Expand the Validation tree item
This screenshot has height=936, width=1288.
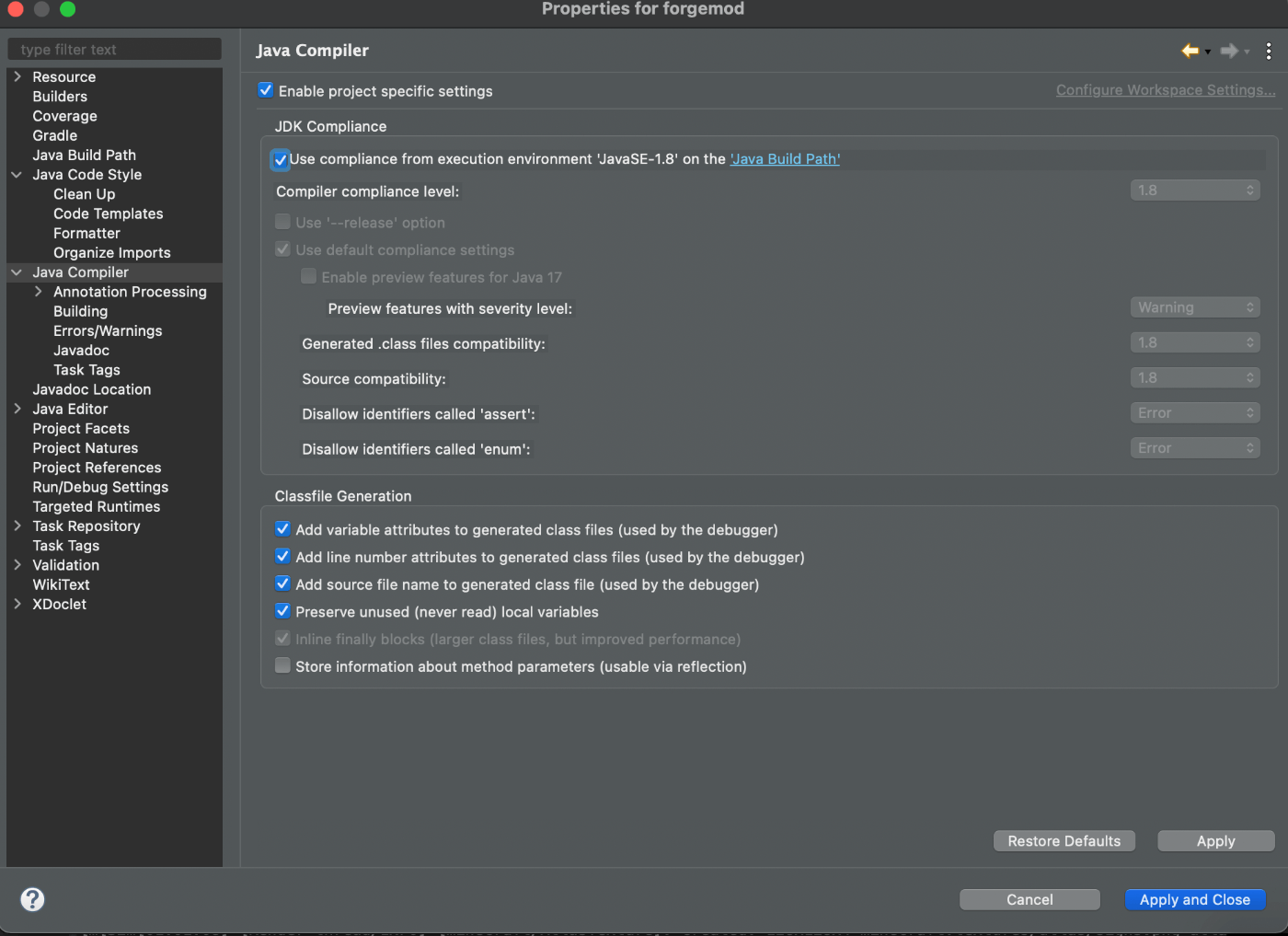point(17,564)
